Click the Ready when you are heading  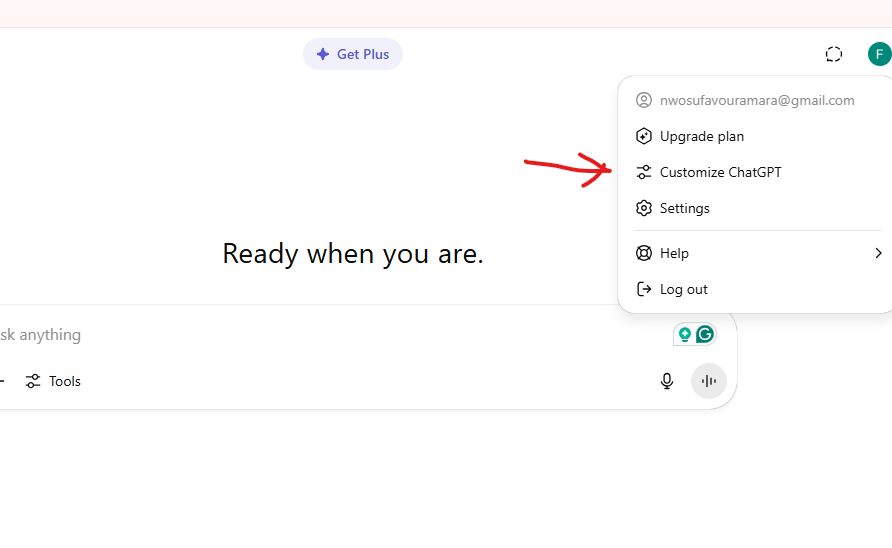[x=353, y=253]
